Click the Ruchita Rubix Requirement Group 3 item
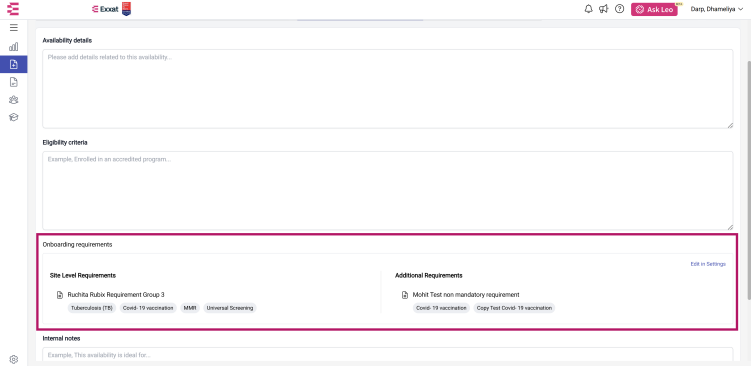752x367 pixels. [116, 295]
